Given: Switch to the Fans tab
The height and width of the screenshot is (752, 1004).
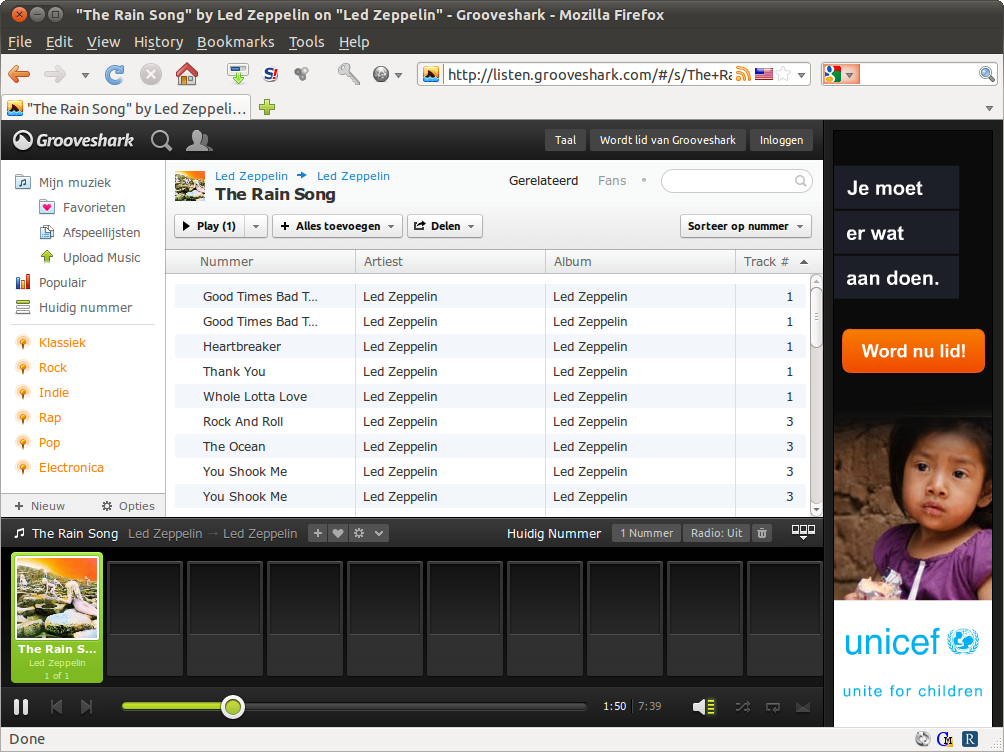Looking at the screenshot, I should 612,181.
